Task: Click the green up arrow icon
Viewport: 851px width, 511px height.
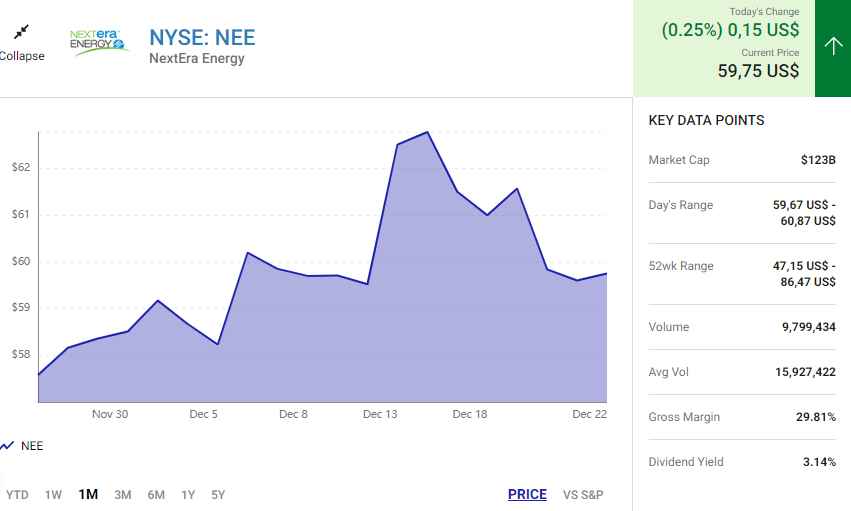Action: (x=832, y=47)
